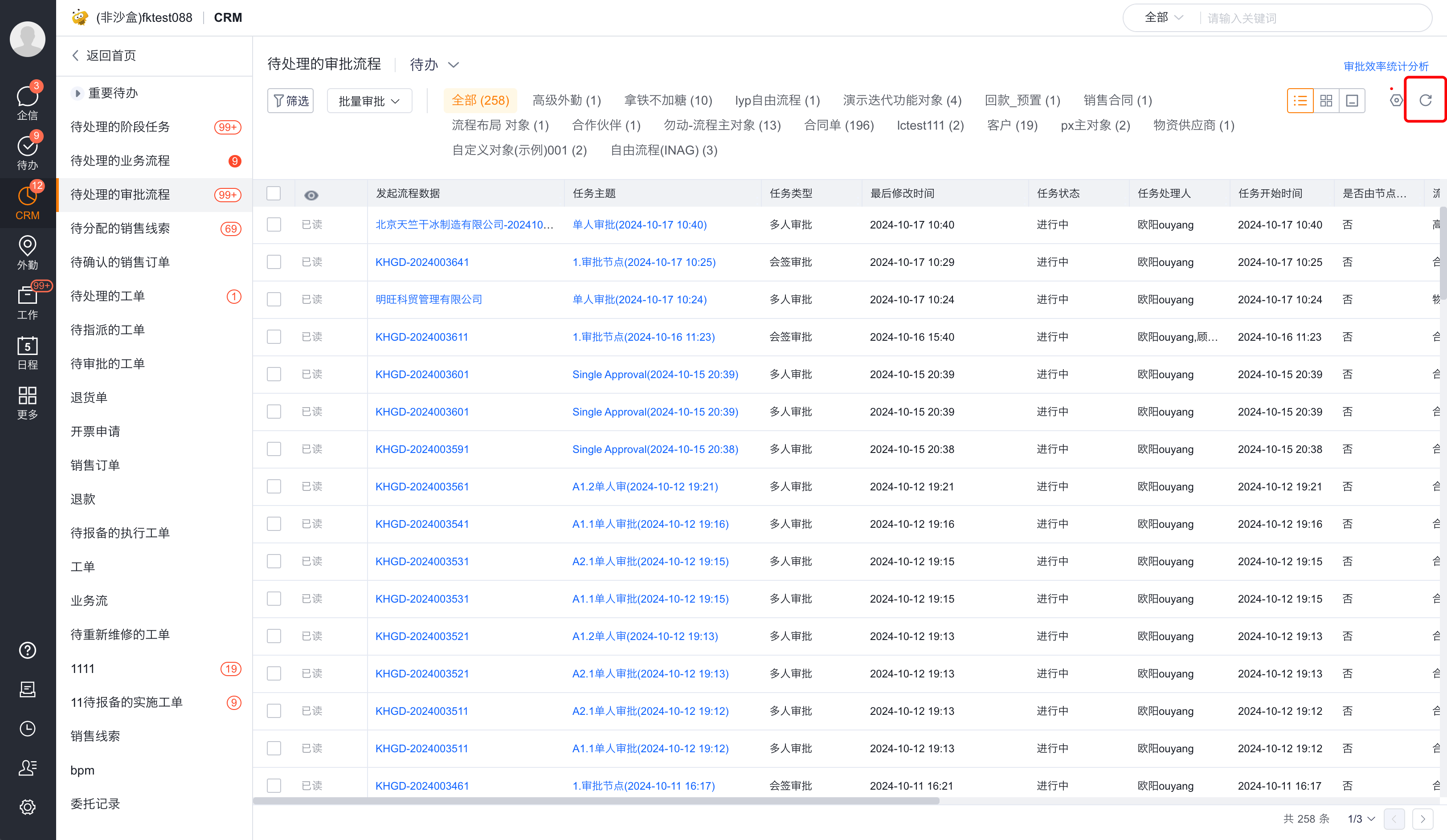
Task: Select the 客户 (19) filter tab
Action: 1012,125
